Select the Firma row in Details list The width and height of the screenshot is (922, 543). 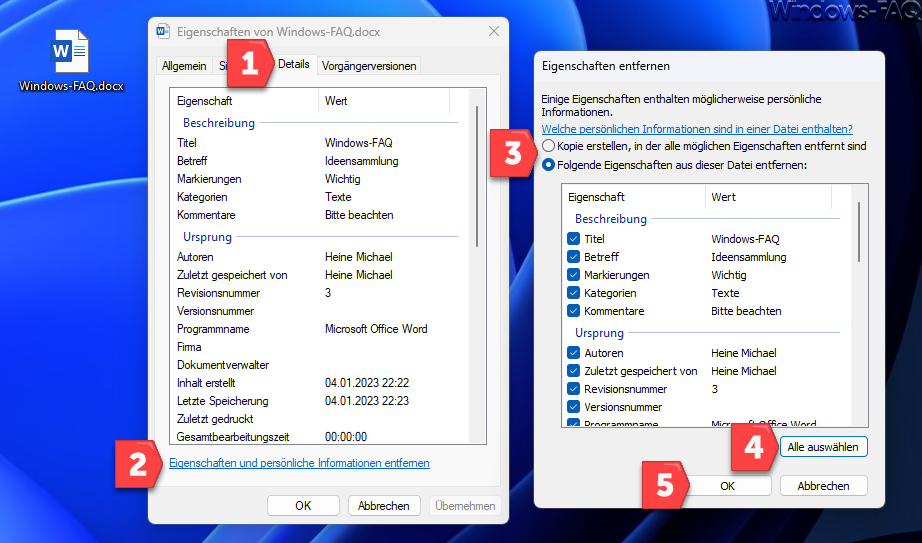[319, 347]
